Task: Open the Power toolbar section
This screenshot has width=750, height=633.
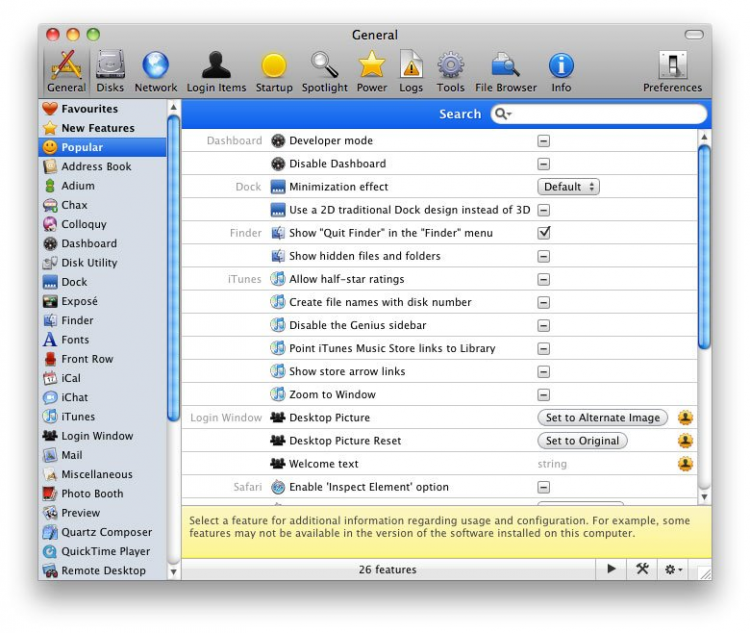Action: pyautogui.click(x=372, y=71)
